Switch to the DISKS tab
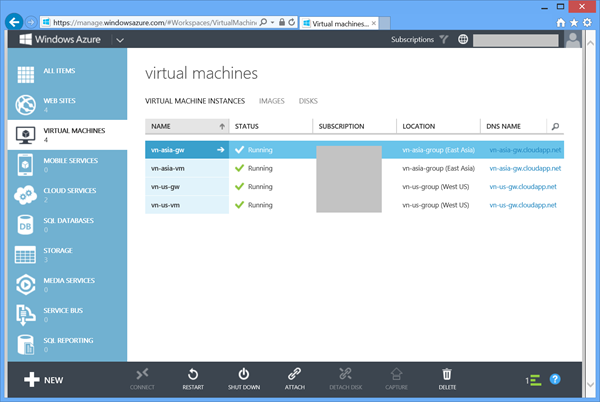This screenshot has height=402, width=600. coord(308,101)
